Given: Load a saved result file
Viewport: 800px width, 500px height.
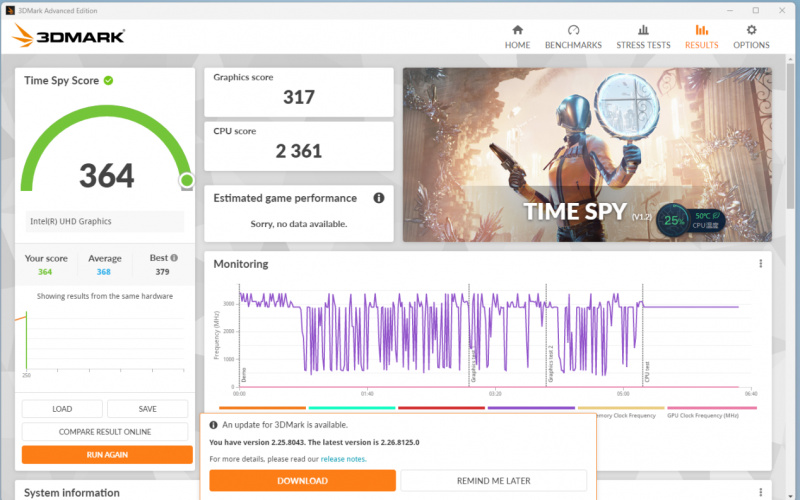Looking at the screenshot, I should [62, 409].
